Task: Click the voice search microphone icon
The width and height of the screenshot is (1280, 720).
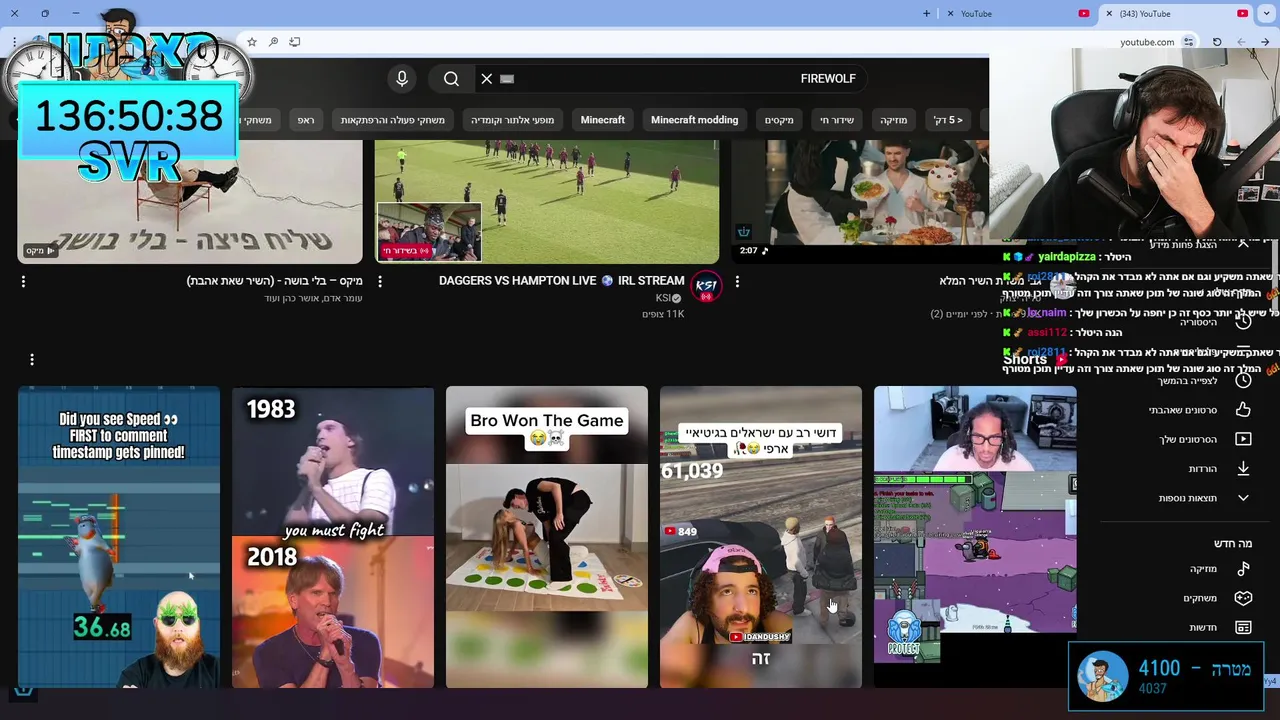Action: point(402,79)
